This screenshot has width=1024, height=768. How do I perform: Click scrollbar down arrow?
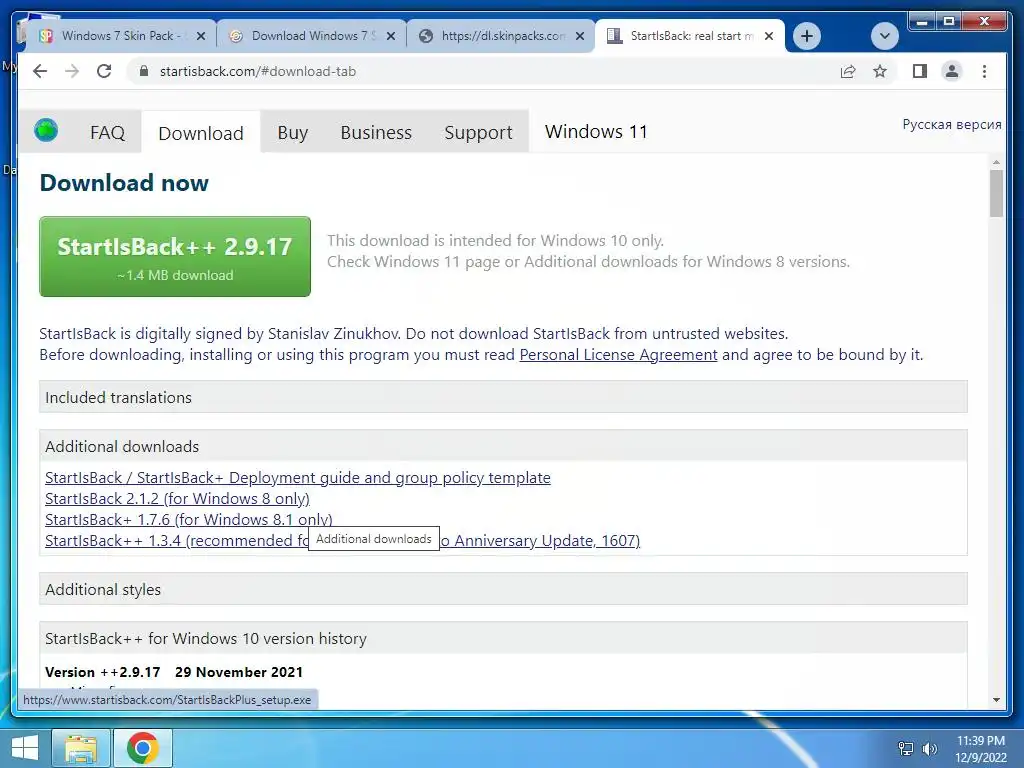point(996,699)
